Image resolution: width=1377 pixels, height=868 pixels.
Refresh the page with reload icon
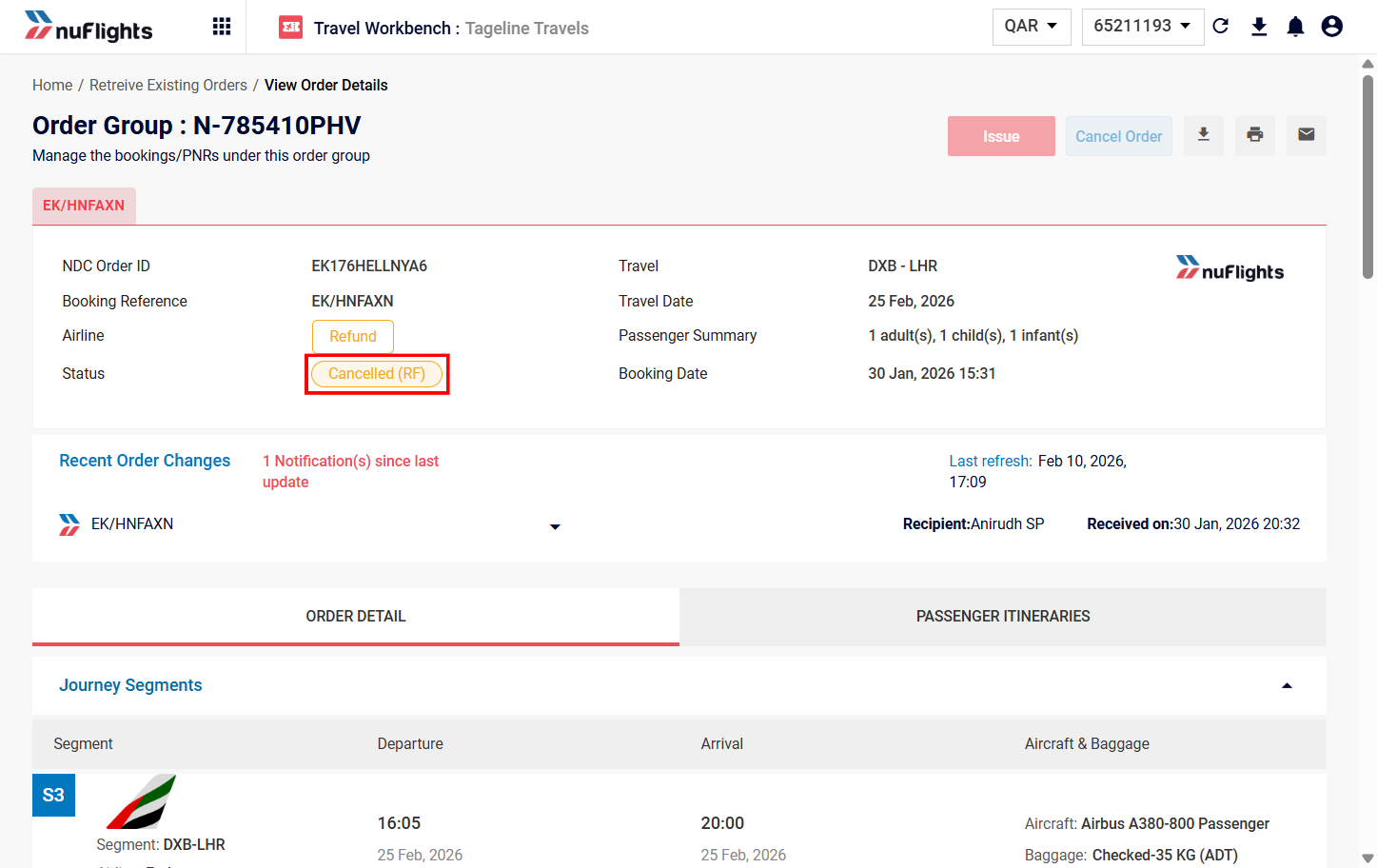[1221, 27]
